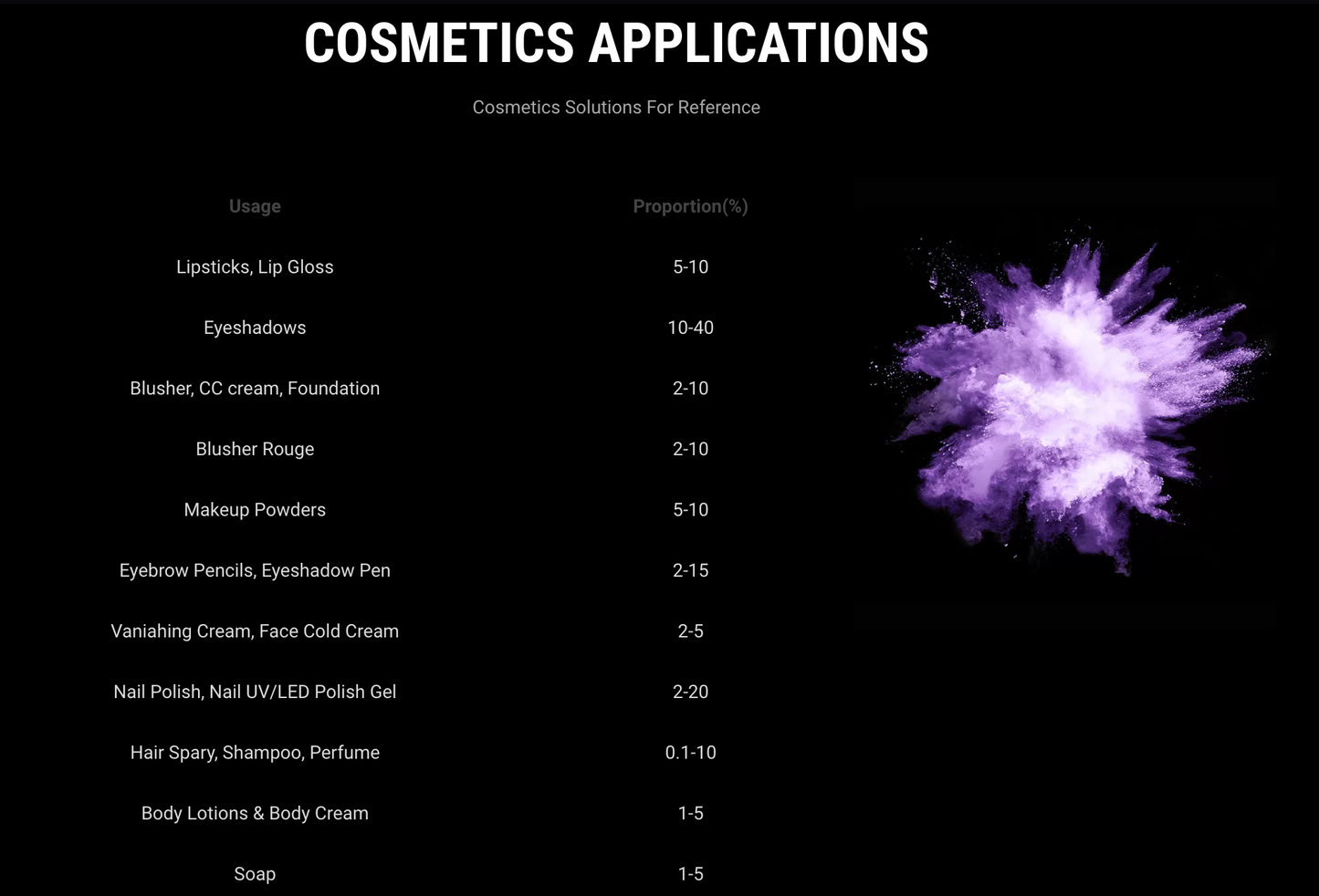Click the 2-15 proportion value

coord(690,570)
